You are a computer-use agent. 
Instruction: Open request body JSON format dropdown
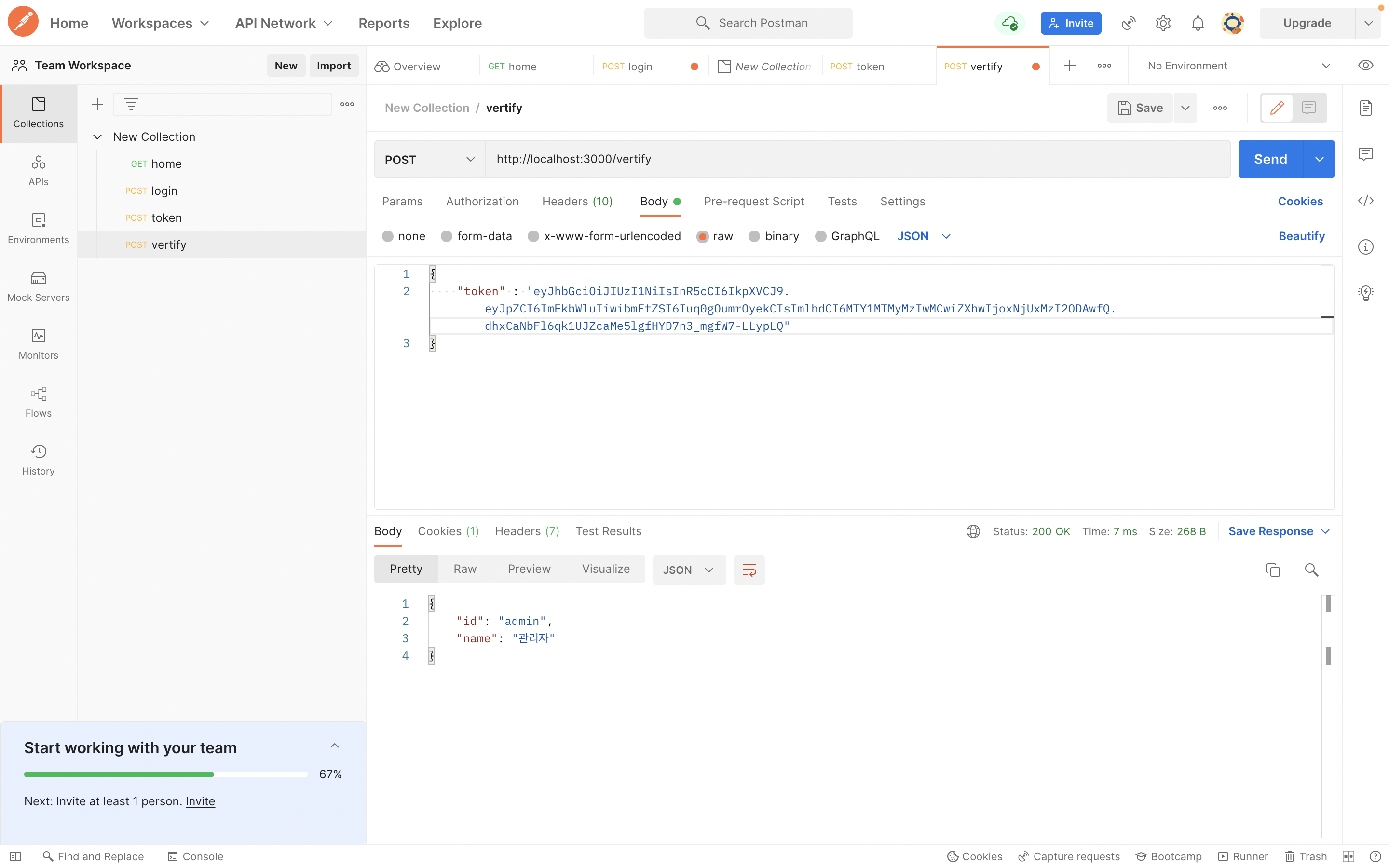[924, 236]
